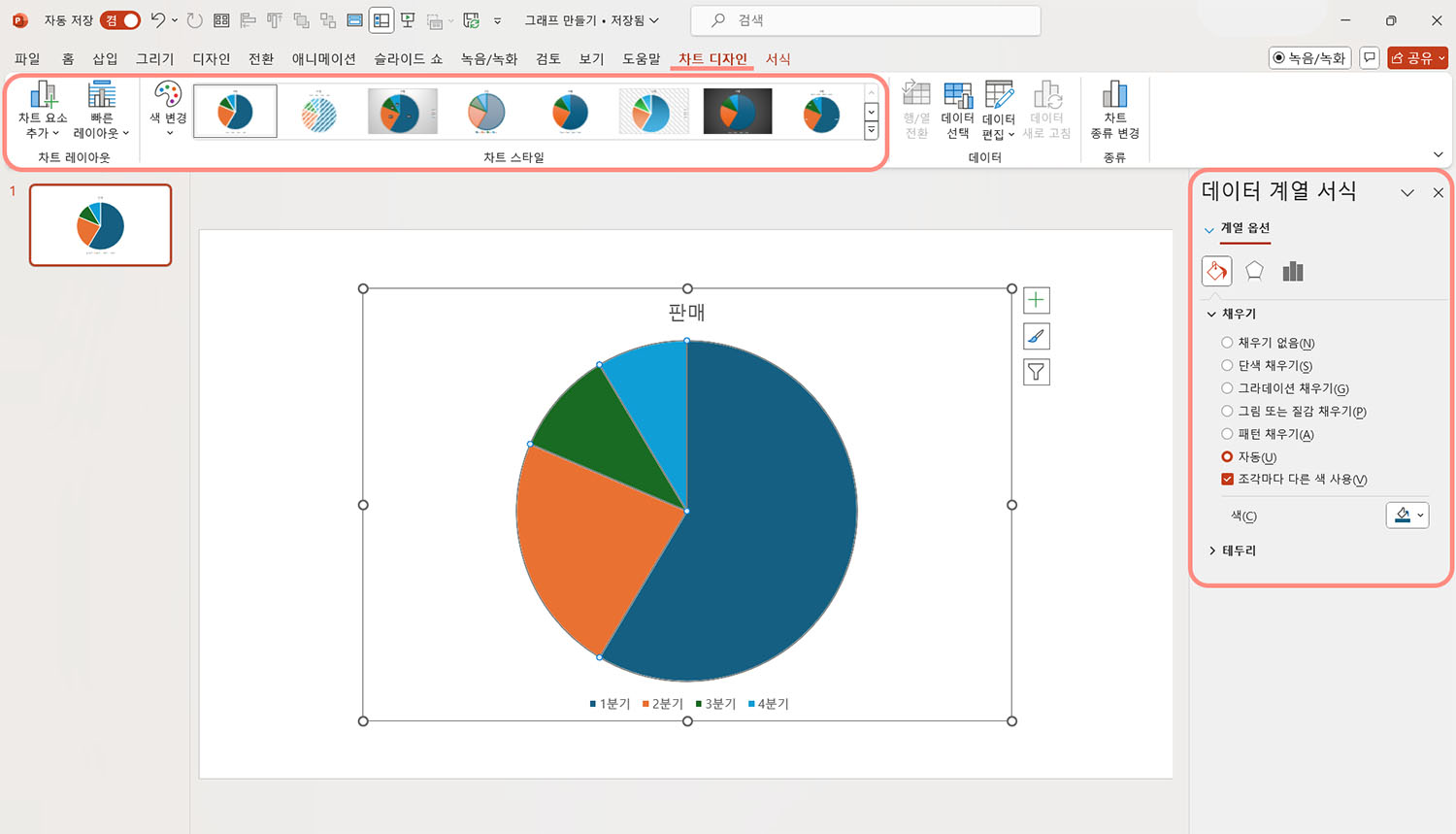Switch to the Insert (삽입) tab
Viewport: 1456px width, 834px height.
(x=105, y=58)
